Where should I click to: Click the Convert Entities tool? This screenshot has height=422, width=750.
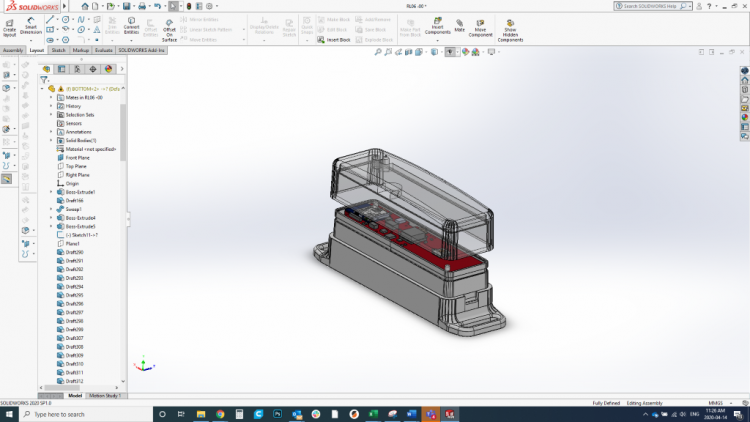[131, 26]
